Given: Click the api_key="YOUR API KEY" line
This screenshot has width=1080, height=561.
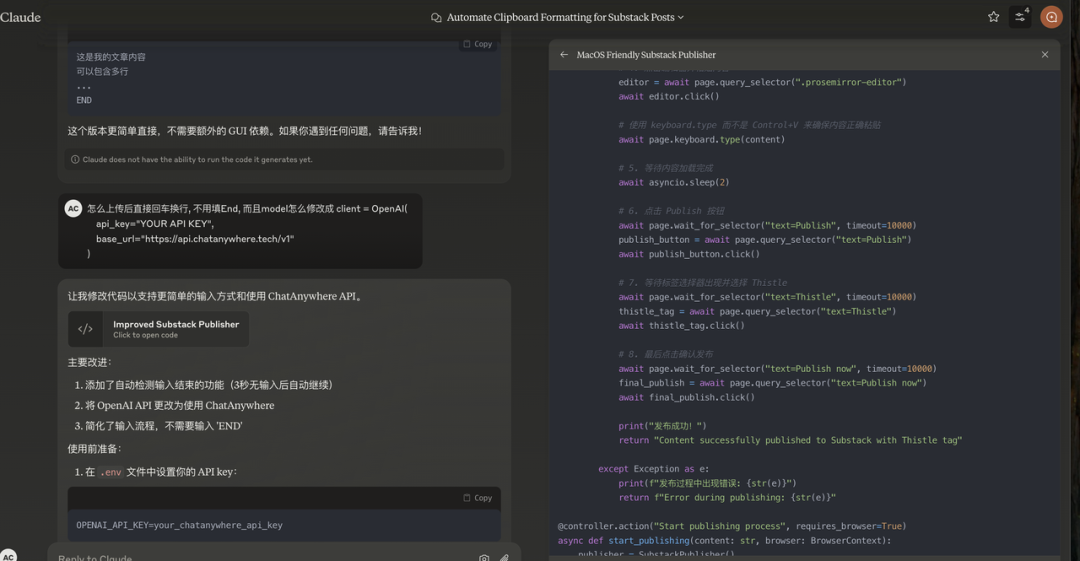Looking at the screenshot, I should point(155,224).
